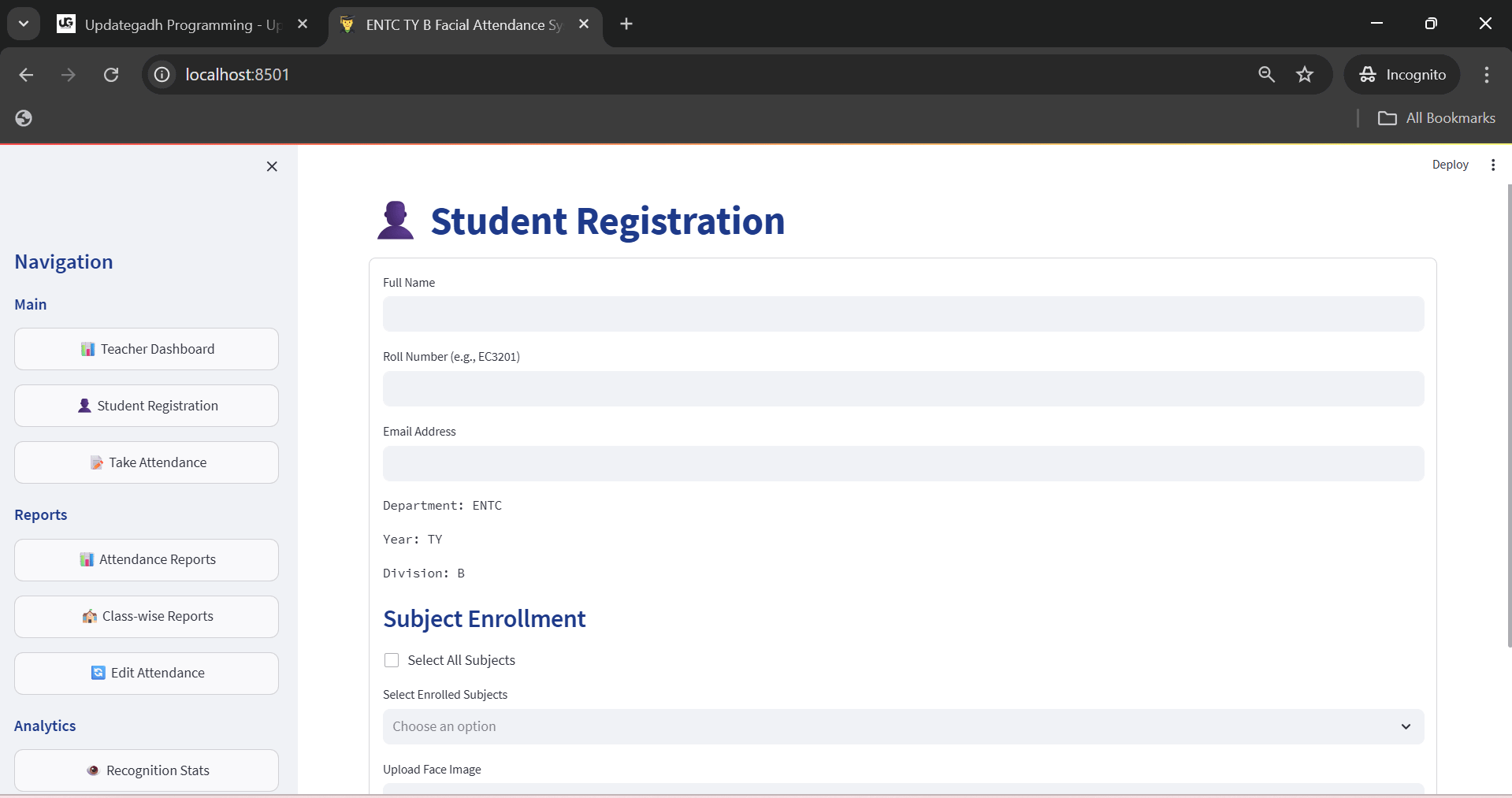Image resolution: width=1512 pixels, height=798 pixels.
Task: Open the All Bookmarks folder
Action: click(x=1436, y=118)
